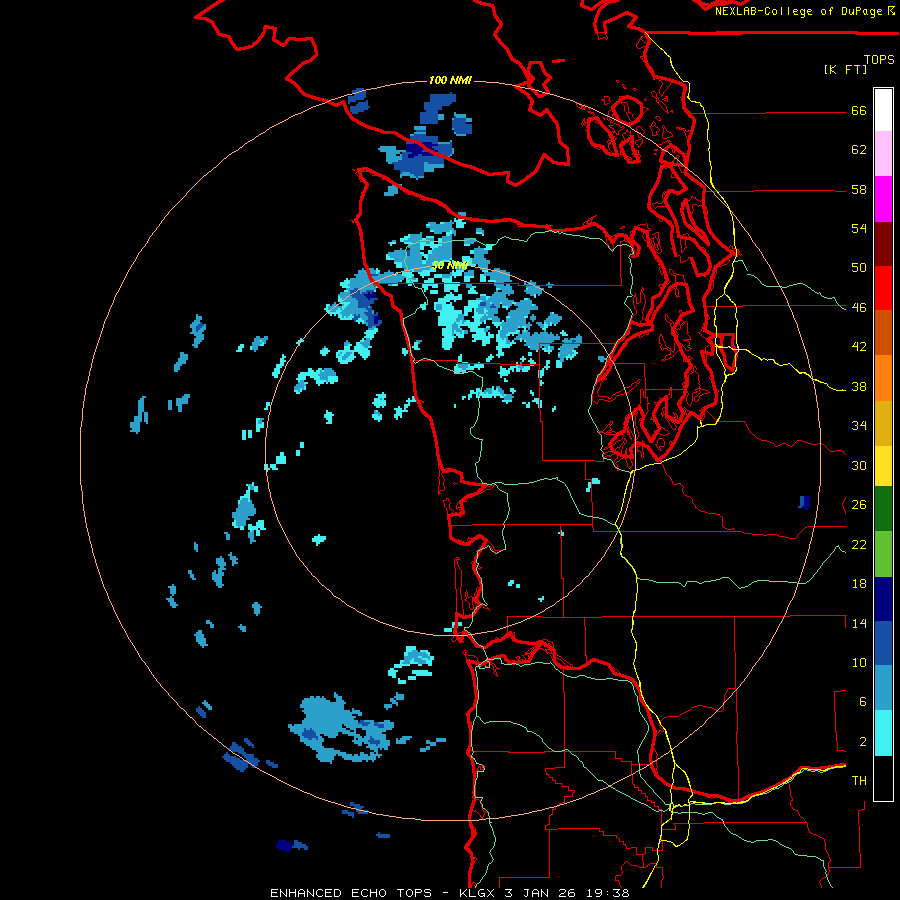Click the legend value '22'
This screenshot has height=900, width=900.
[x=859, y=544]
